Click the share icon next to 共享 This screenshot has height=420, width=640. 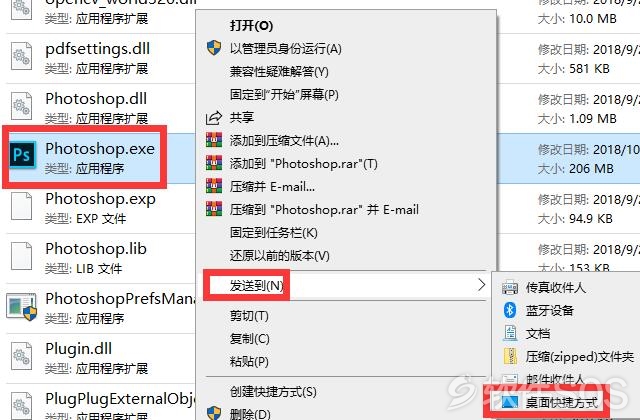pos(214,118)
